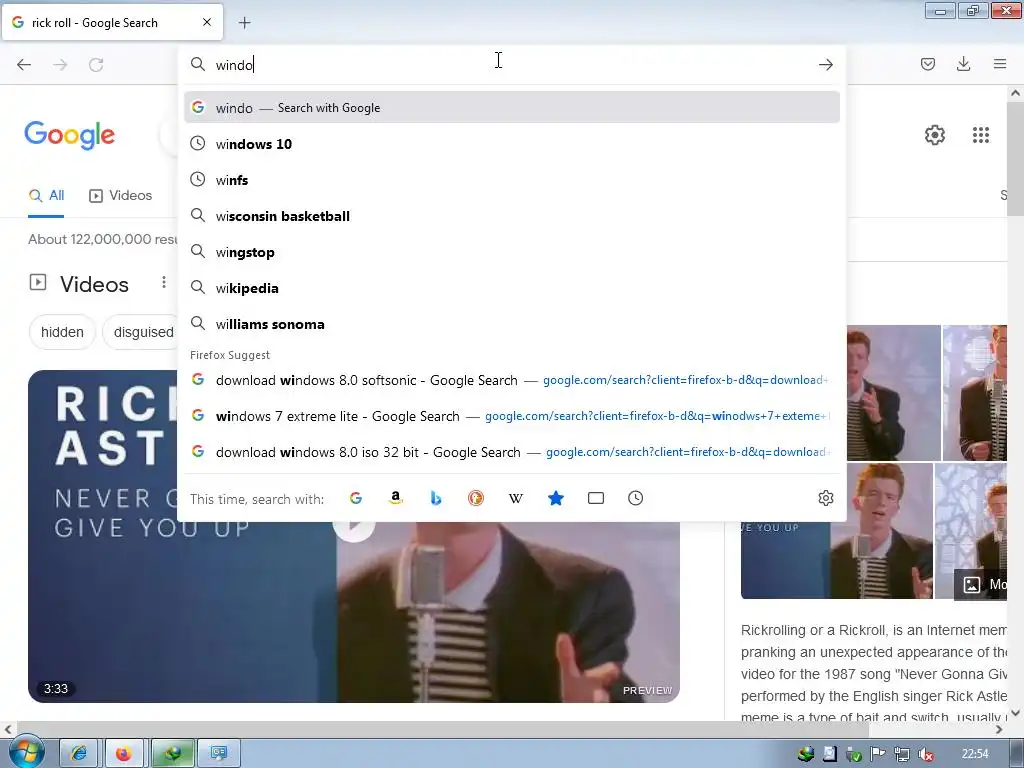Open the Save to Pocket icon

pos(927,64)
